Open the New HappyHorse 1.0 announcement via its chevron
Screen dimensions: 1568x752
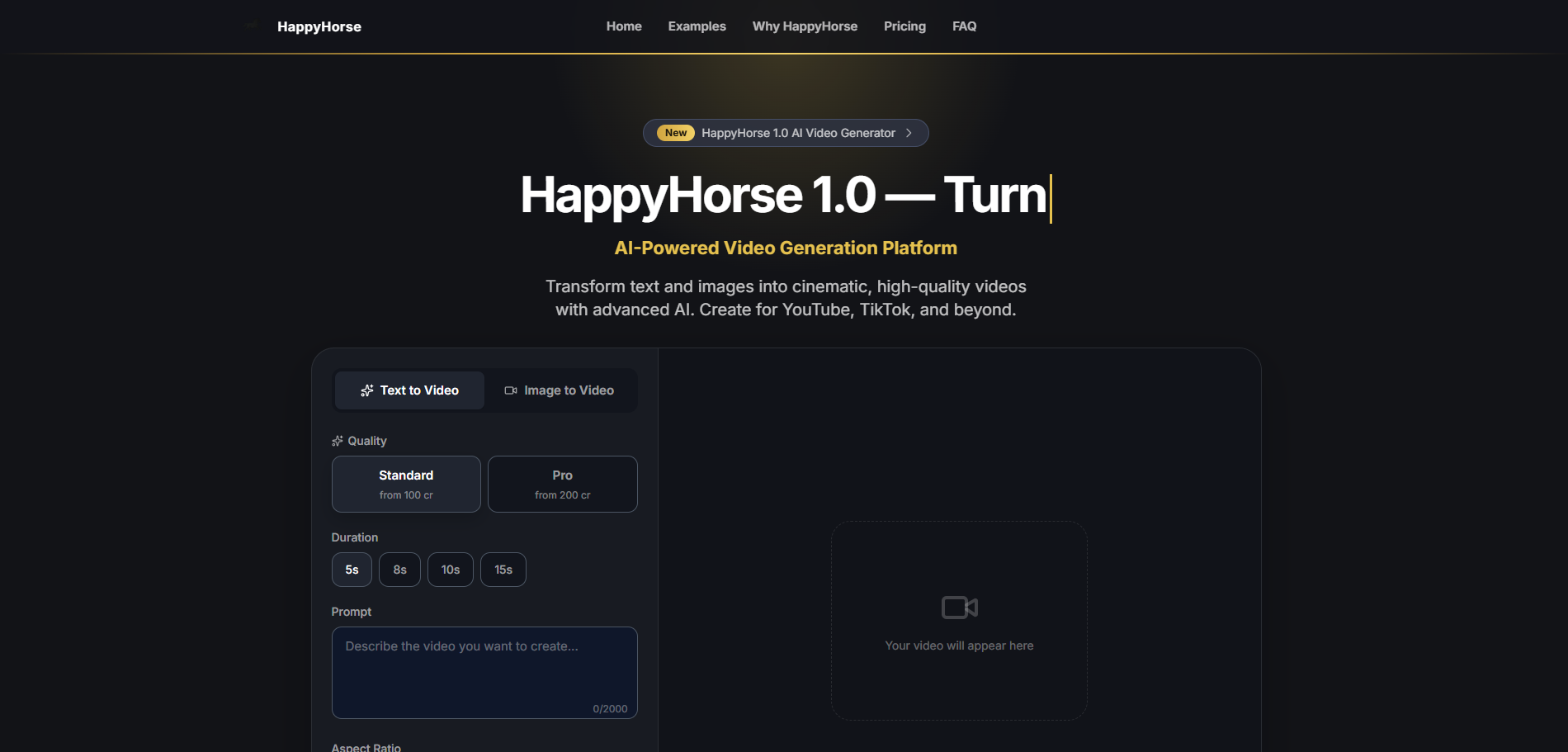click(x=910, y=132)
